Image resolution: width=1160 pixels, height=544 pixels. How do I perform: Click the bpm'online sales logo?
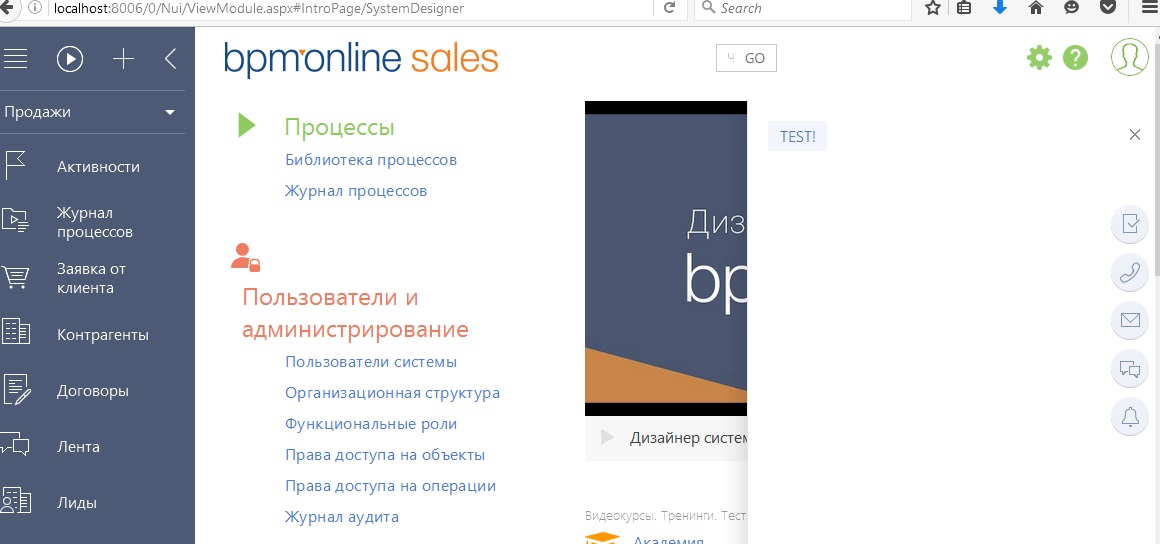tap(361, 59)
